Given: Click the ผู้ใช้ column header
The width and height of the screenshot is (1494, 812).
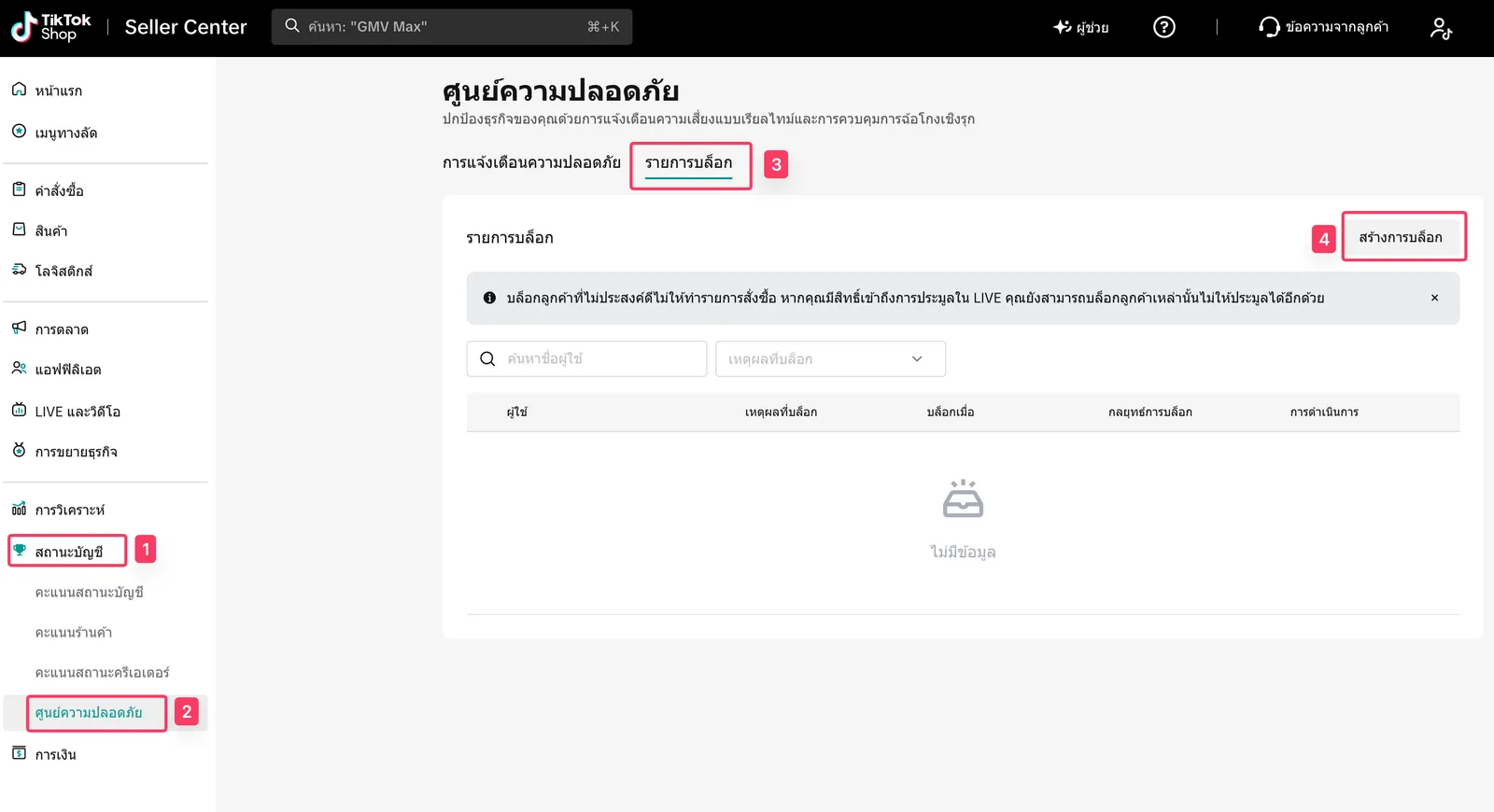Looking at the screenshot, I should (517, 412).
